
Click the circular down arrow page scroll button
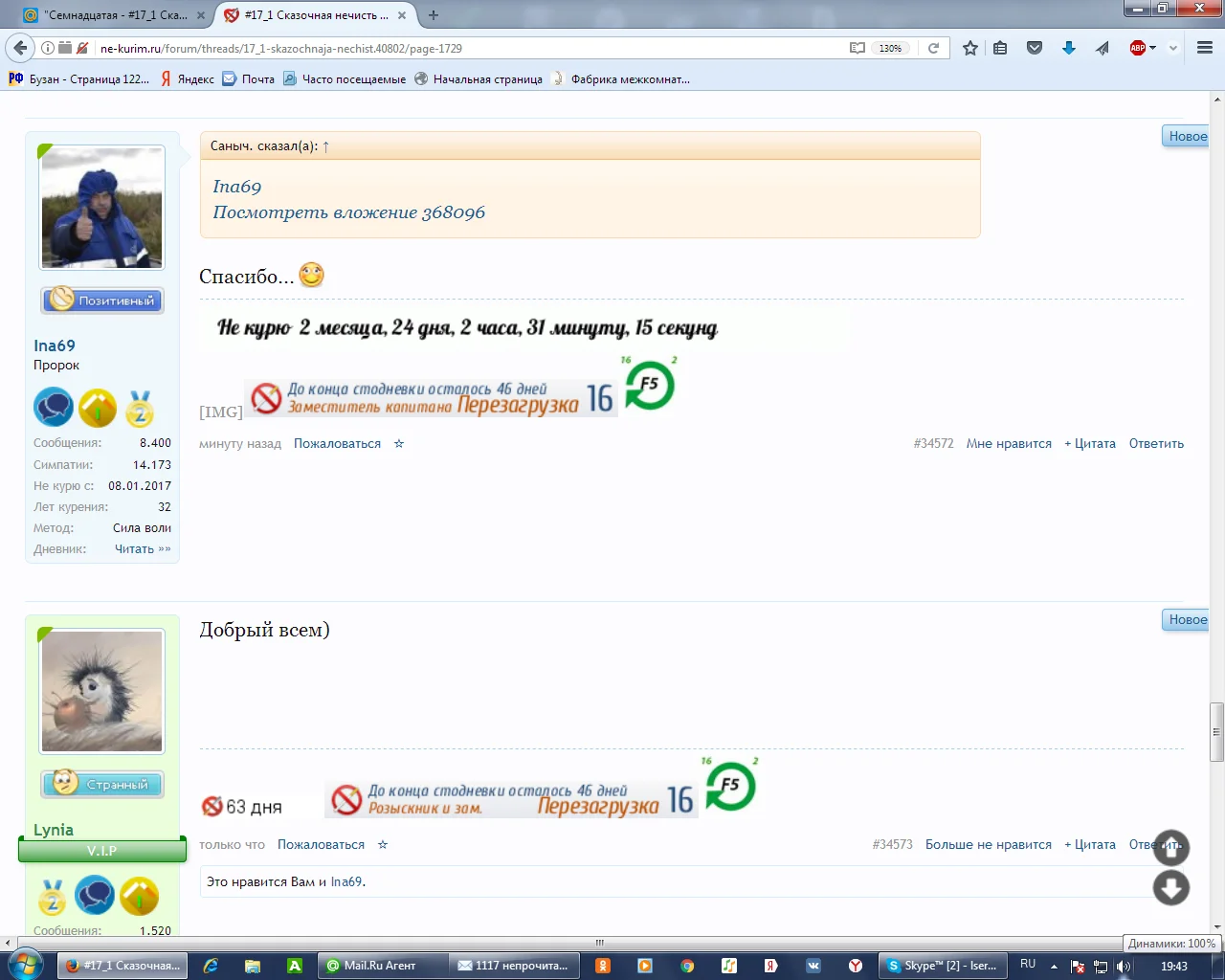pos(1171,888)
